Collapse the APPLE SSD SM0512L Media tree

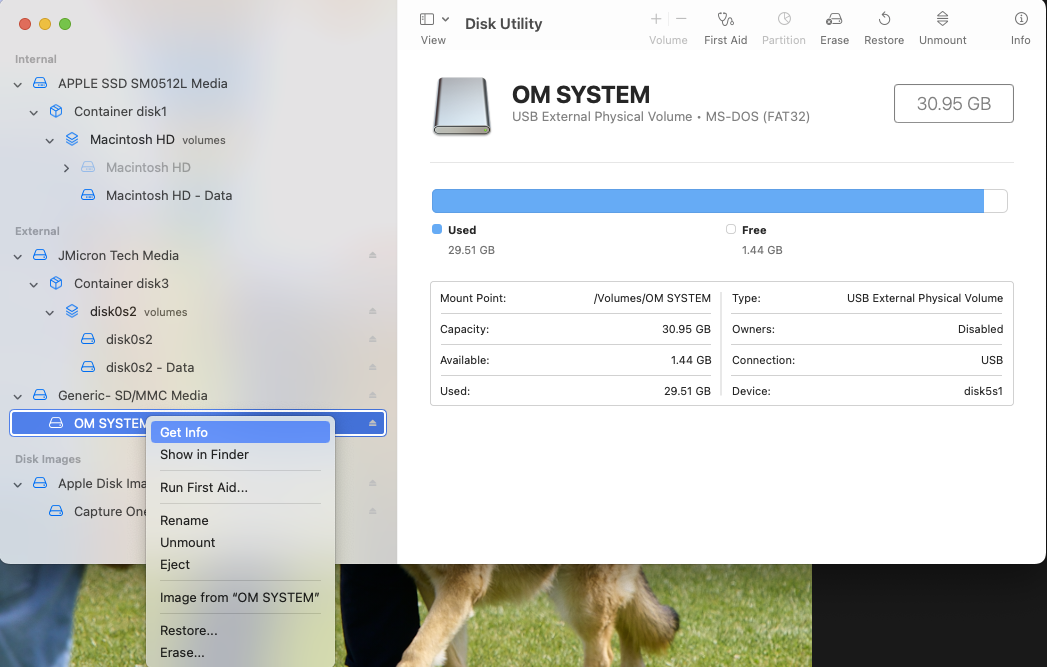pyautogui.click(x=18, y=84)
